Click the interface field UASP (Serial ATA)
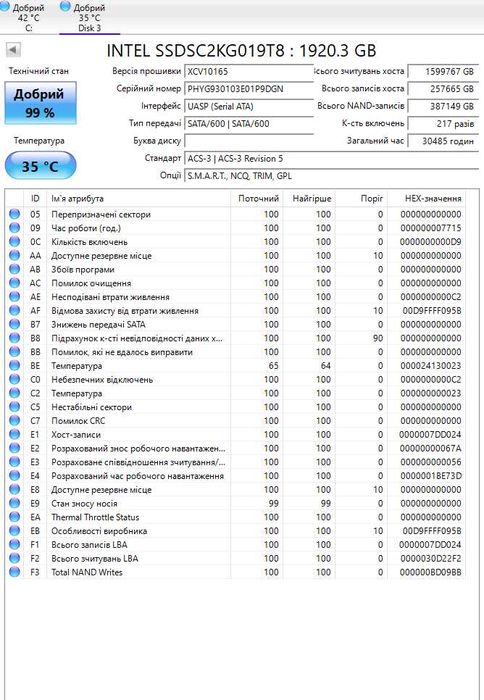This screenshot has width=484, height=700. [x=249, y=106]
